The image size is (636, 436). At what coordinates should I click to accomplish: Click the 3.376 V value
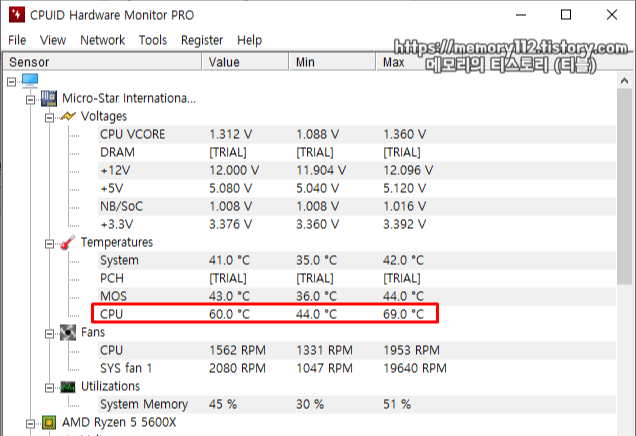[x=230, y=224]
